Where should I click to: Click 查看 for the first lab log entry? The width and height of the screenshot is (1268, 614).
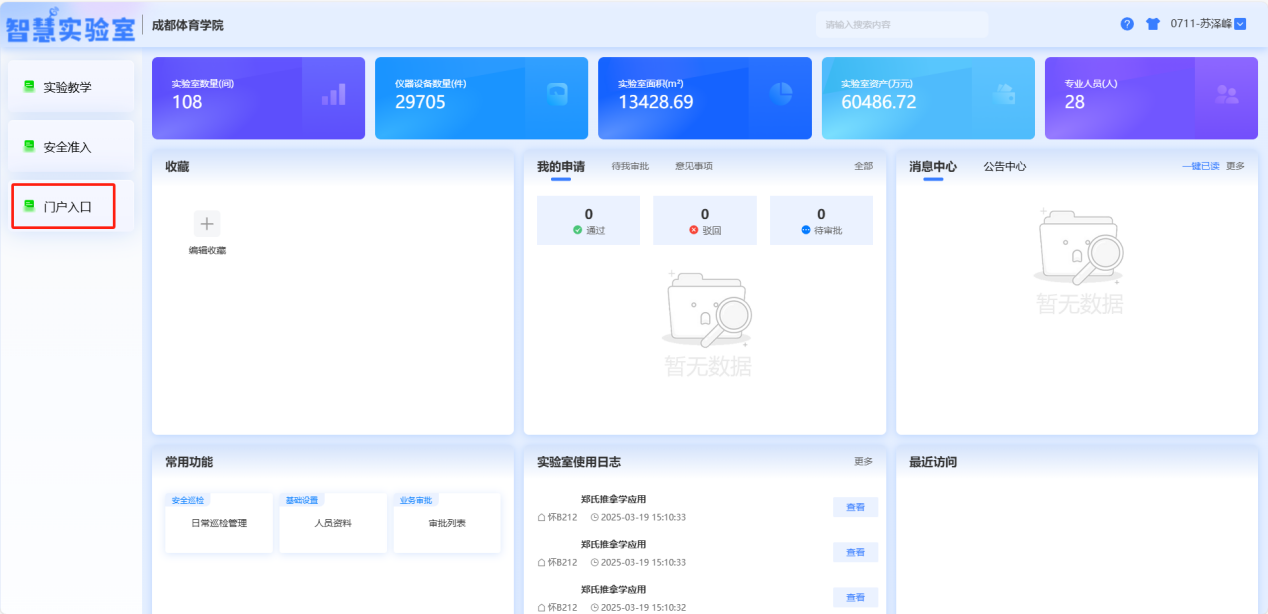[x=855, y=507]
